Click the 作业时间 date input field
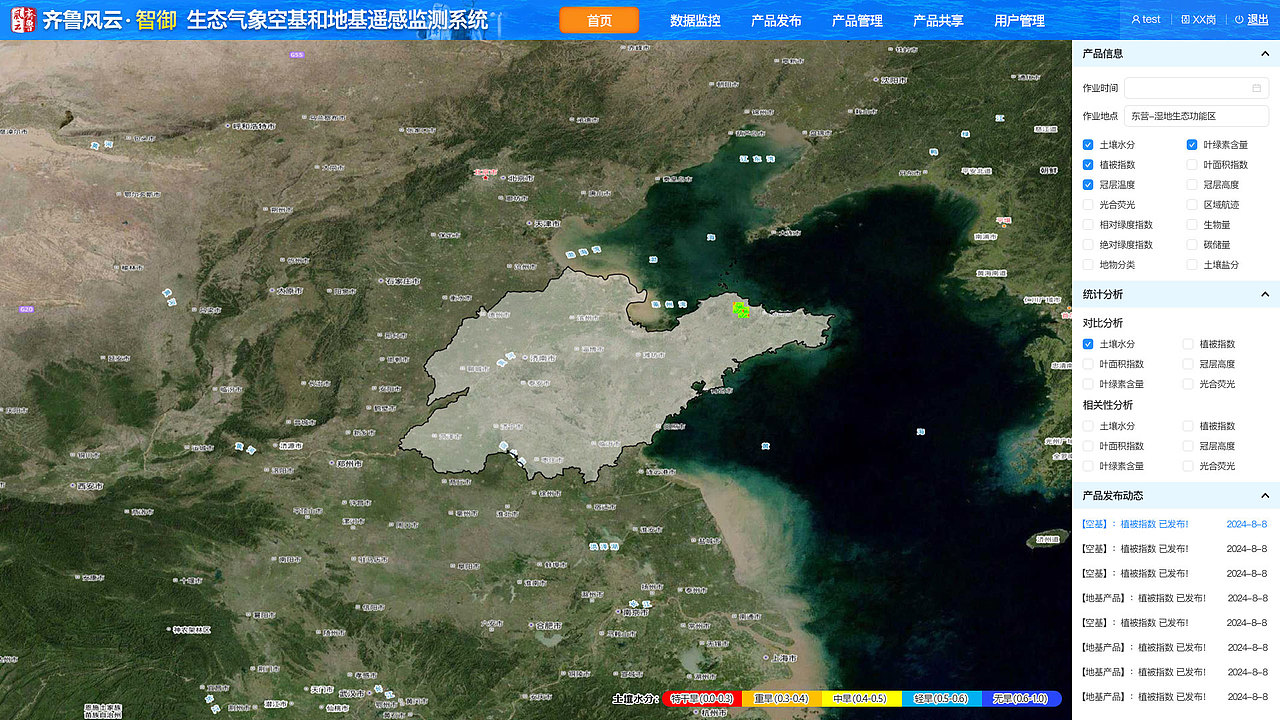Image resolution: width=1280 pixels, height=720 pixels. (x=1196, y=88)
